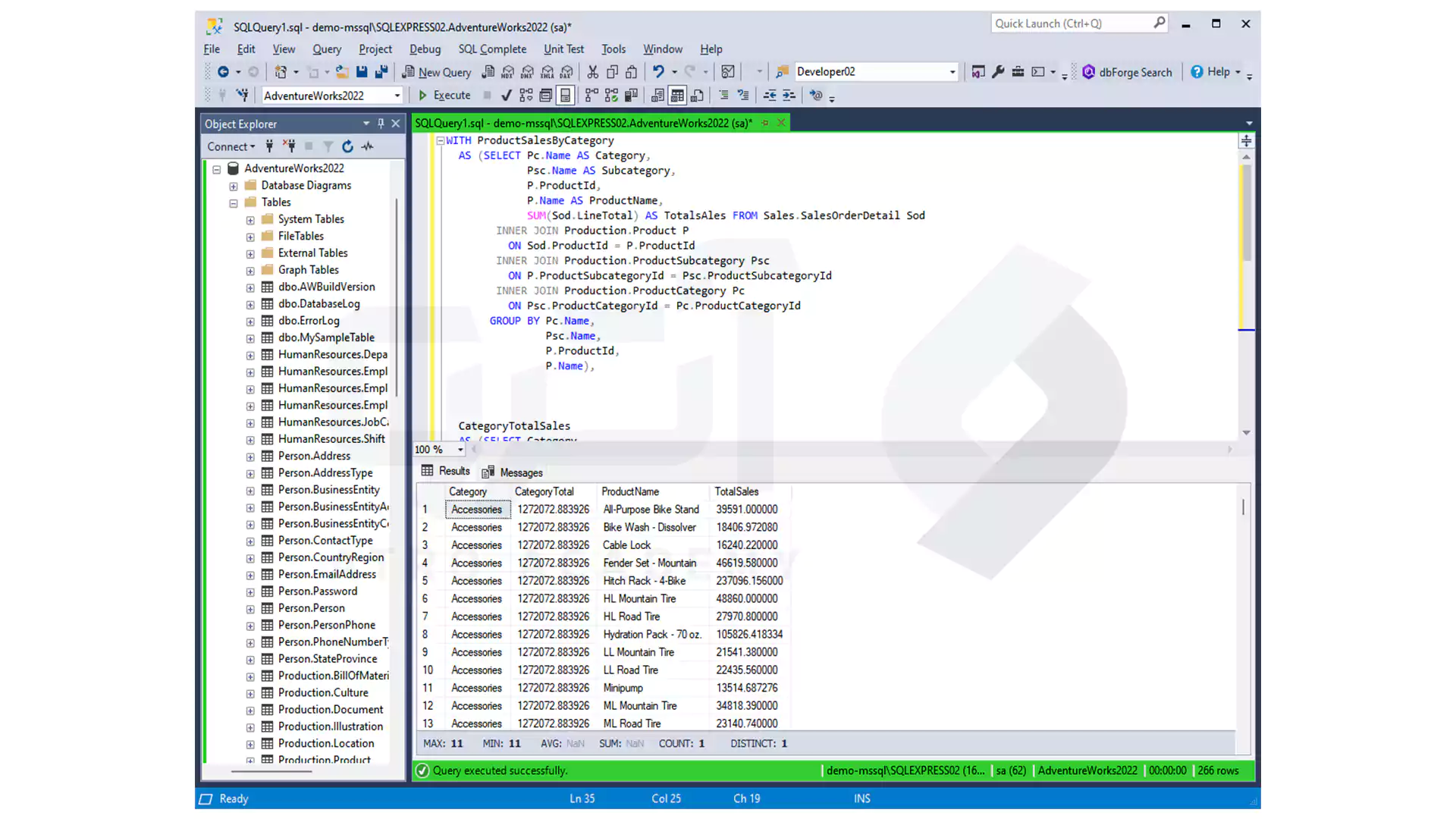This screenshot has width=1456, height=819.
Task: Click the Paste clipboard icon
Action: pyautogui.click(x=631, y=72)
